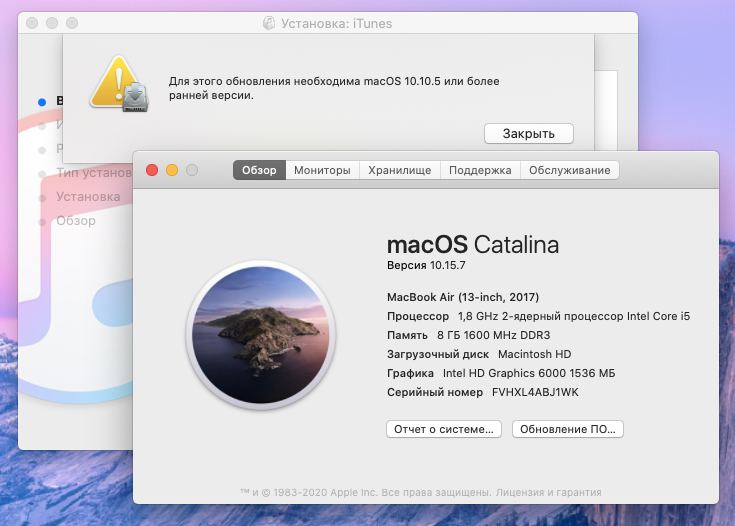The image size is (735, 526).
Task: Select the Обзор step in installer sidebar
Action: (75, 220)
